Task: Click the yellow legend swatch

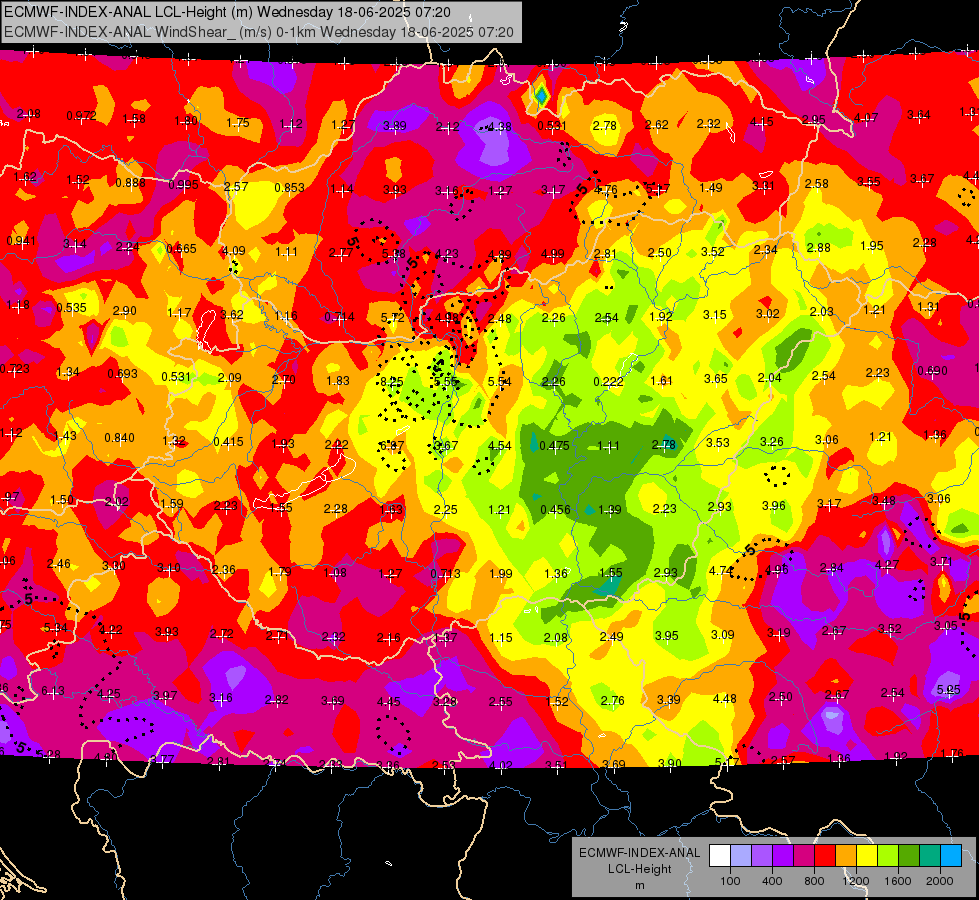Action: (867, 856)
